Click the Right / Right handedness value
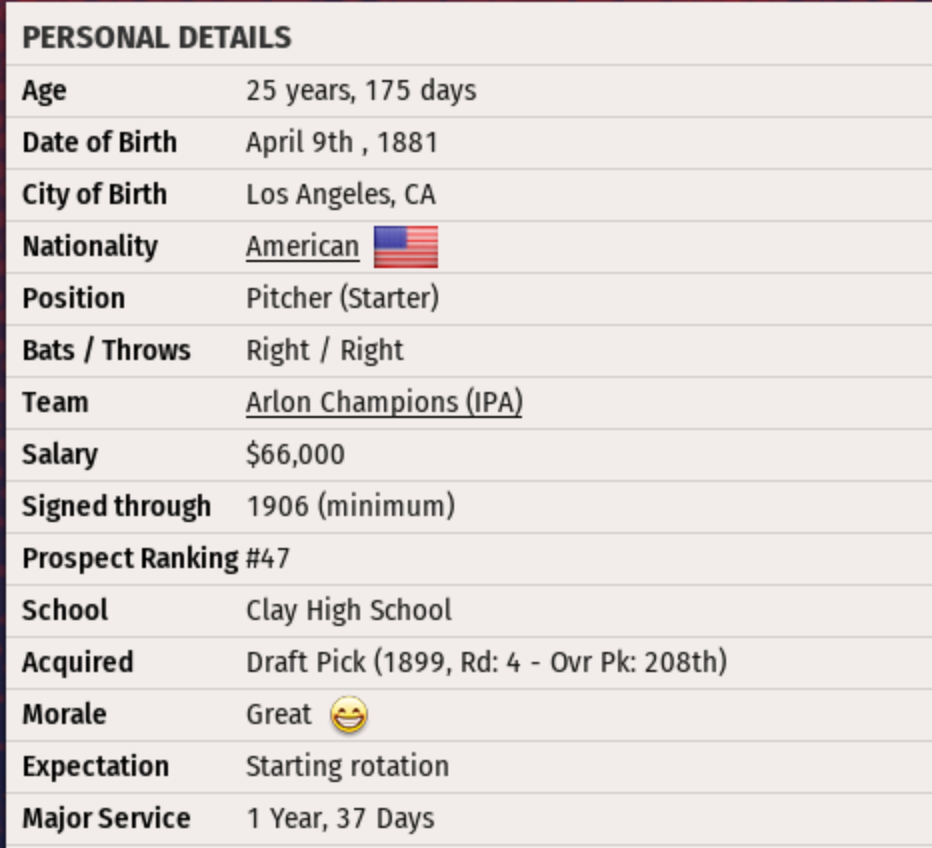This screenshot has height=848, width=932. [x=324, y=350]
